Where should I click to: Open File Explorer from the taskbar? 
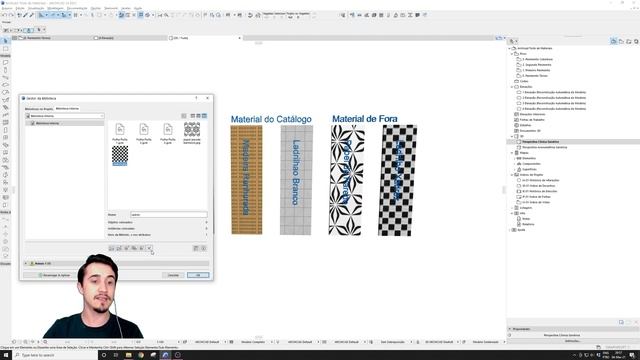pyautogui.click(x=128, y=355)
